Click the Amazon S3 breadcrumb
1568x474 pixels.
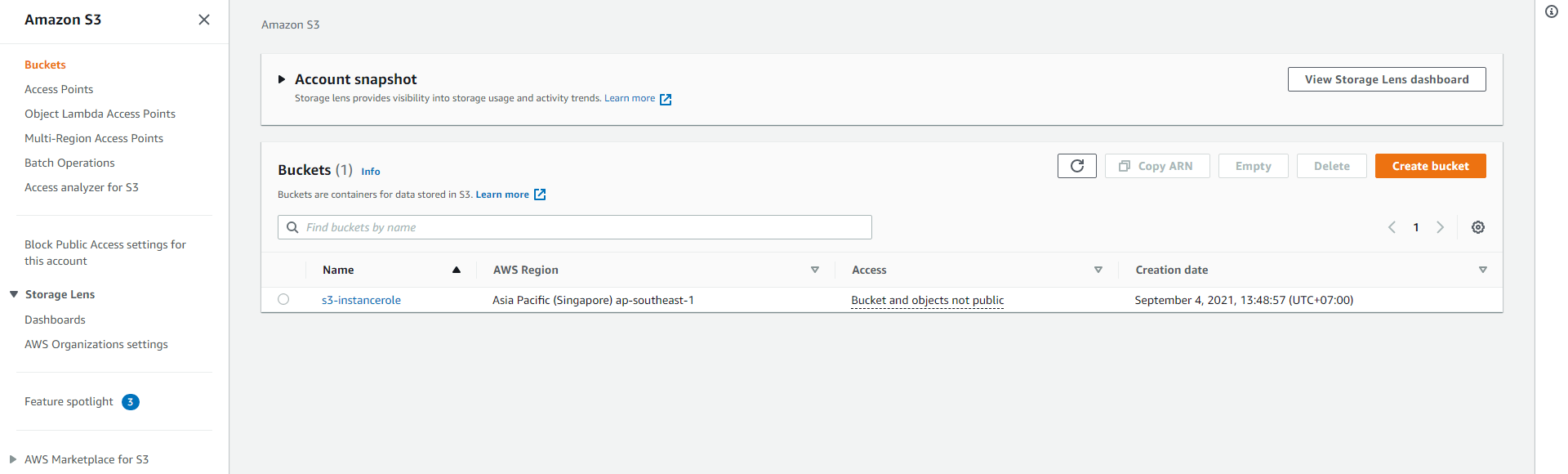pyautogui.click(x=290, y=25)
